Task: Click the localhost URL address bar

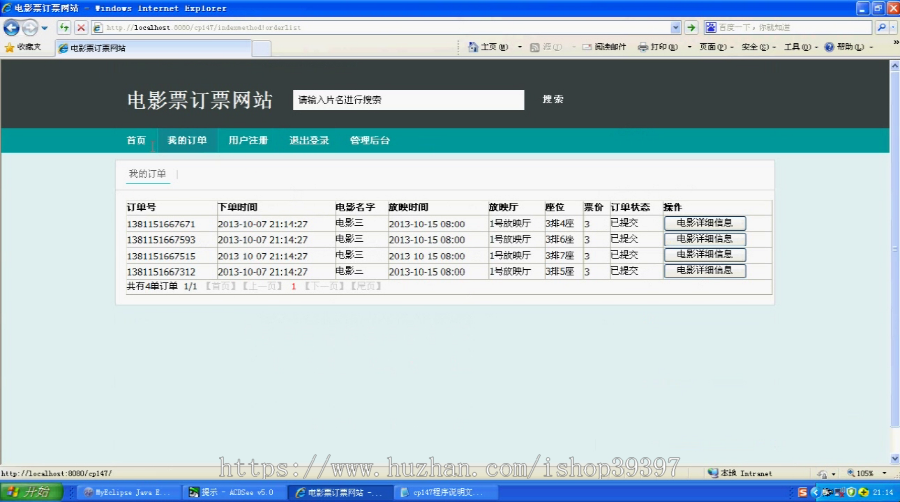Action: click(x=386, y=28)
